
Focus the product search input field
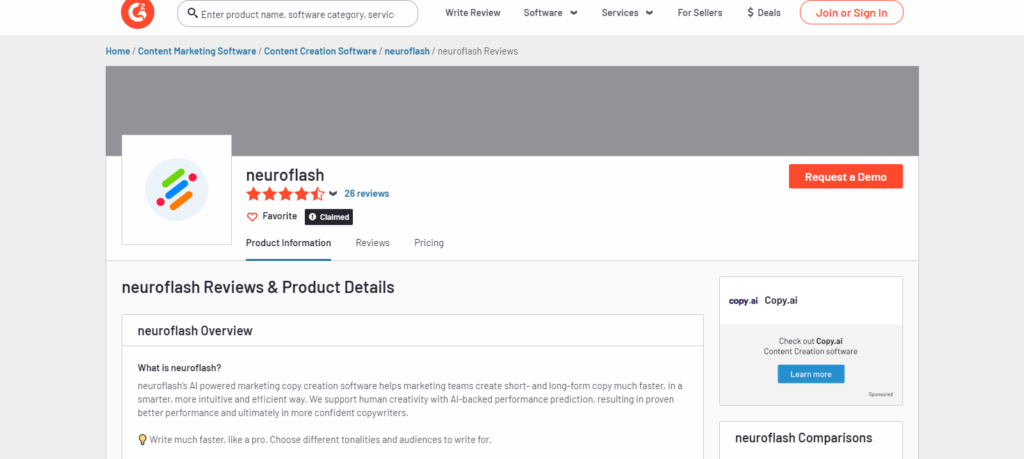297,13
